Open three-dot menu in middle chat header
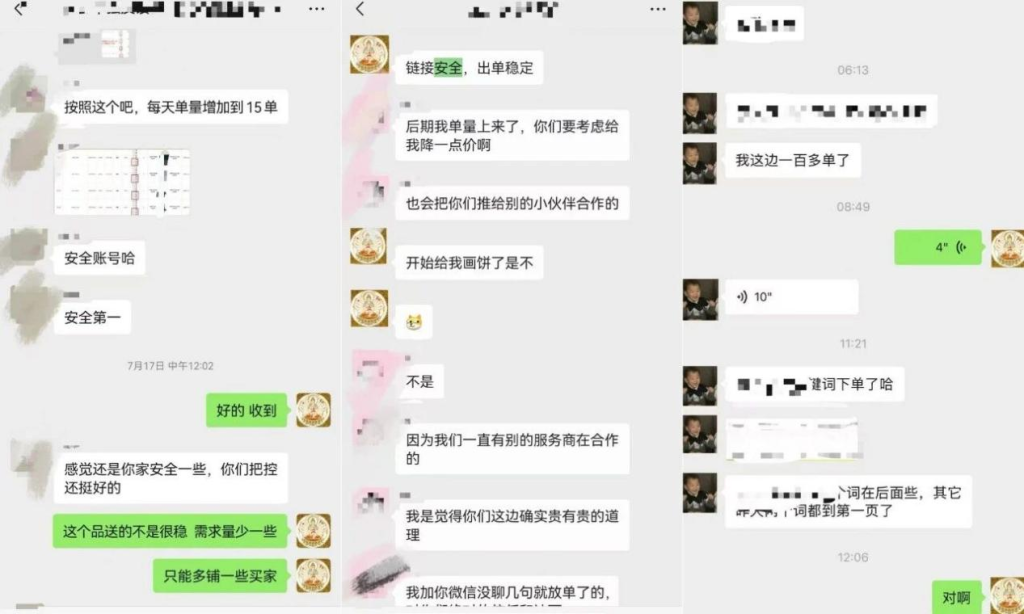 click(658, 9)
